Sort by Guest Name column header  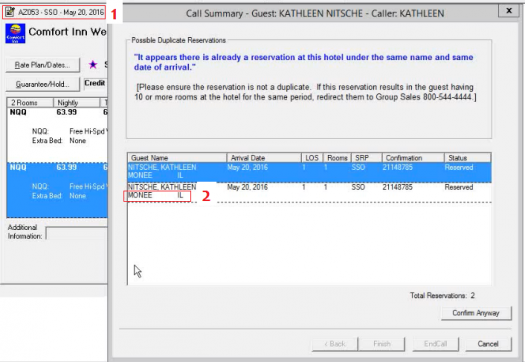pyautogui.click(x=177, y=158)
